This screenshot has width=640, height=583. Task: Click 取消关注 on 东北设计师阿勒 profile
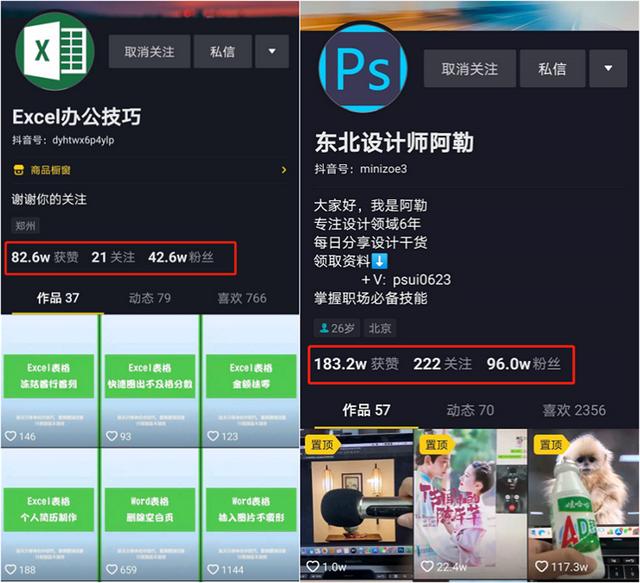coord(470,69)
